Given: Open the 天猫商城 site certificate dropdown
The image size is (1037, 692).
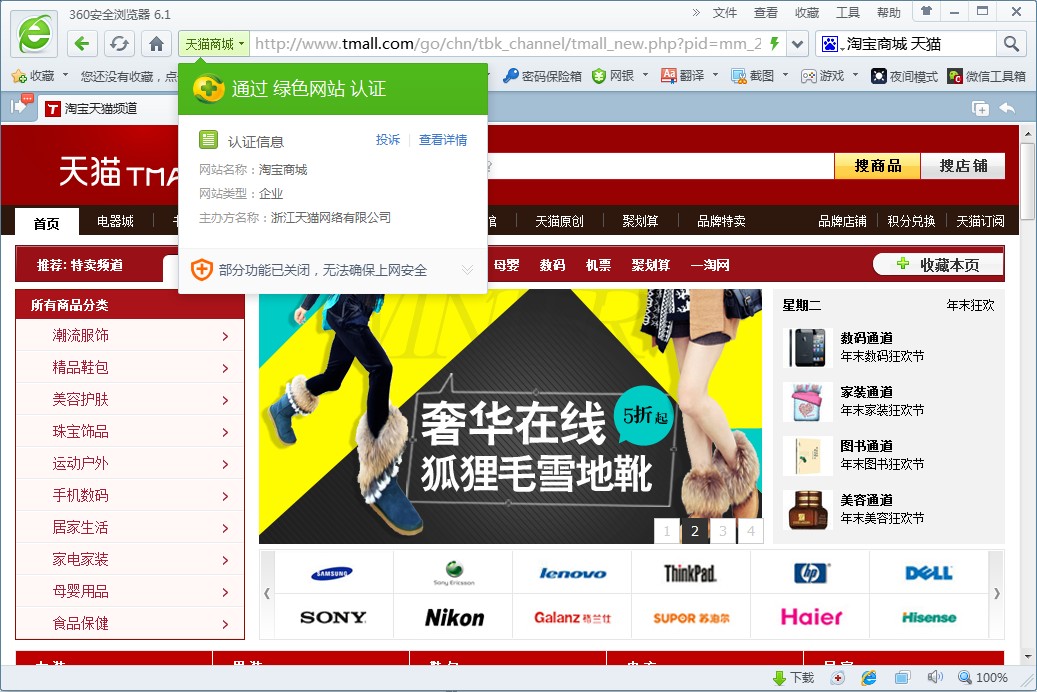Looking at the screenshot, I should click(214, 44).
